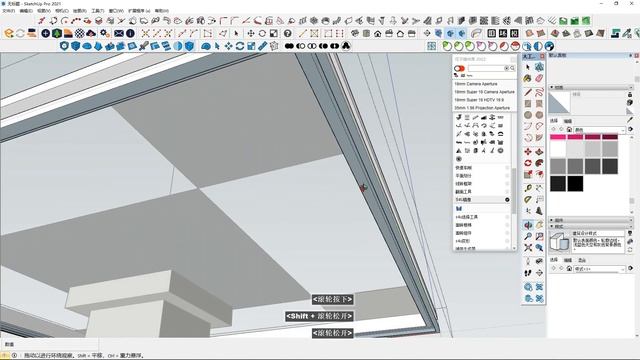This screenshot has width=640, height=360.
Task: Clear the plugin search field
Action: tap(507, 68)
